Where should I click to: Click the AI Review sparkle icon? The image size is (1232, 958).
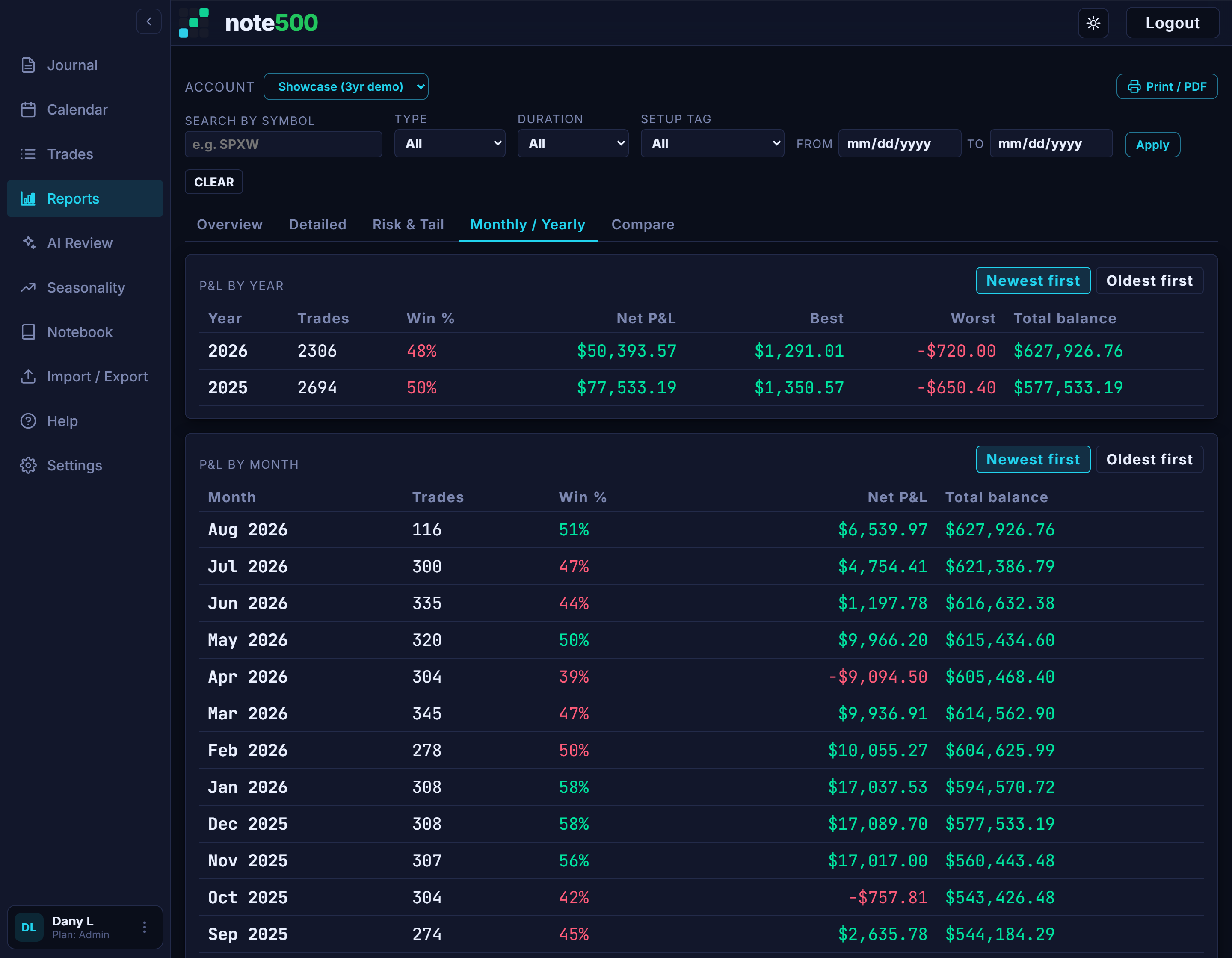(x=28, y=243)
